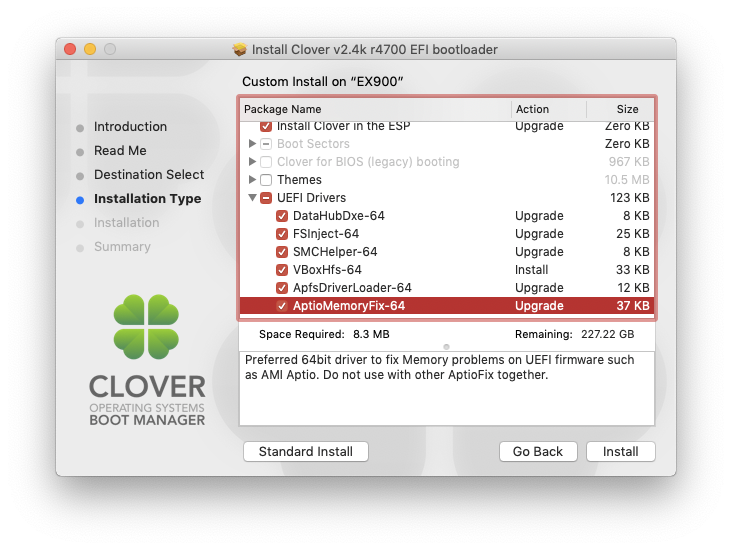This screenshot has width=732, height=550.
Task: Check the Themes checkbox
Action: (266, 180)
